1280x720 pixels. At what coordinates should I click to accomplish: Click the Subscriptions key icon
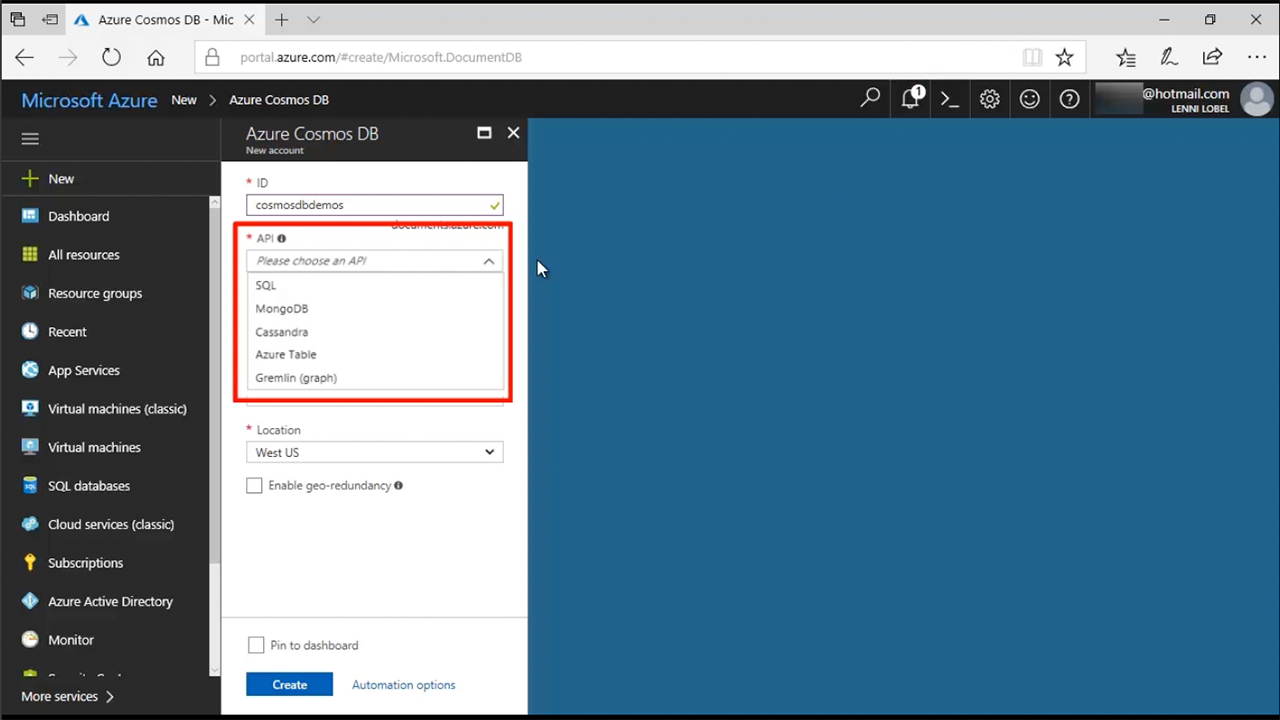[30, 563]
